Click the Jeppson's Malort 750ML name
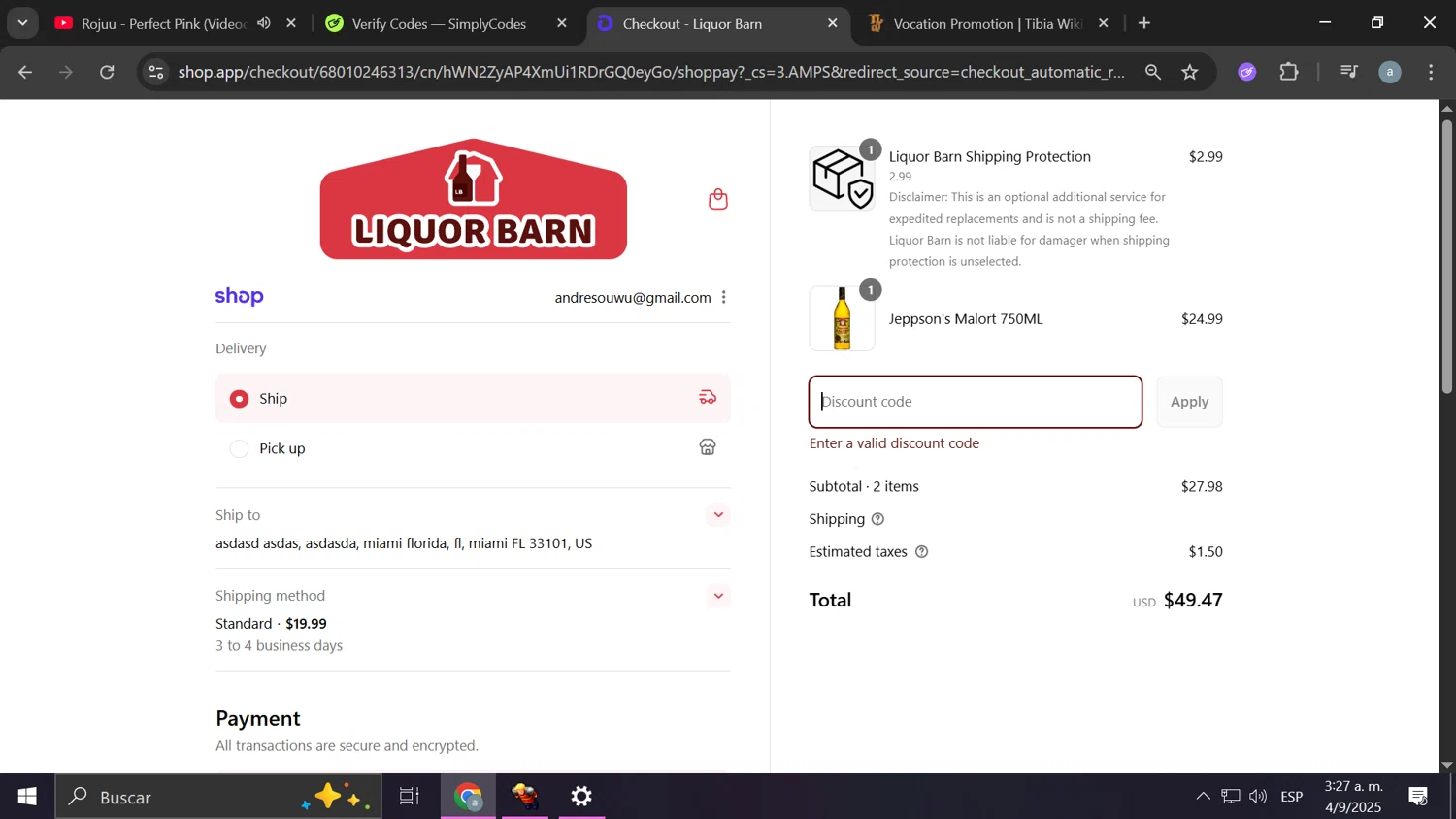 click(966, 318)
